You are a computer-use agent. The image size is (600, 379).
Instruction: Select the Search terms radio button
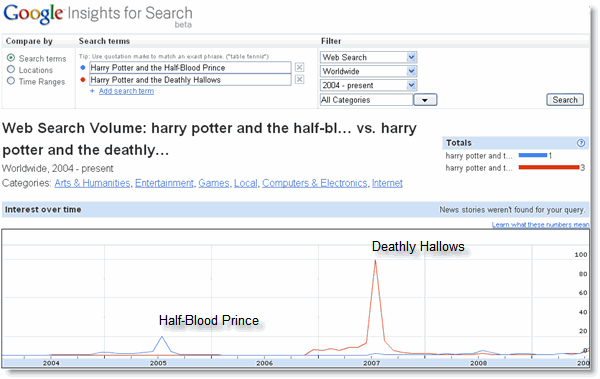coord(11,58)
